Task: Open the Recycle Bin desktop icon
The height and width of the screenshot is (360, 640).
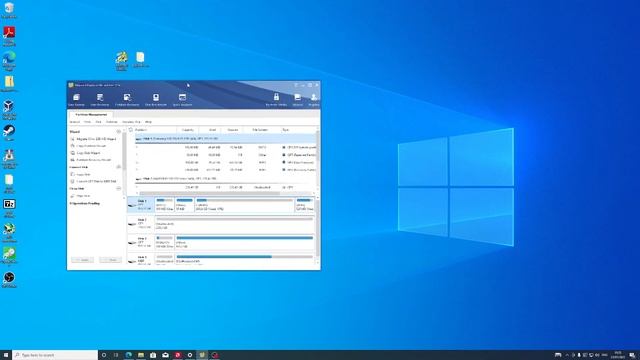Action: 9,10
